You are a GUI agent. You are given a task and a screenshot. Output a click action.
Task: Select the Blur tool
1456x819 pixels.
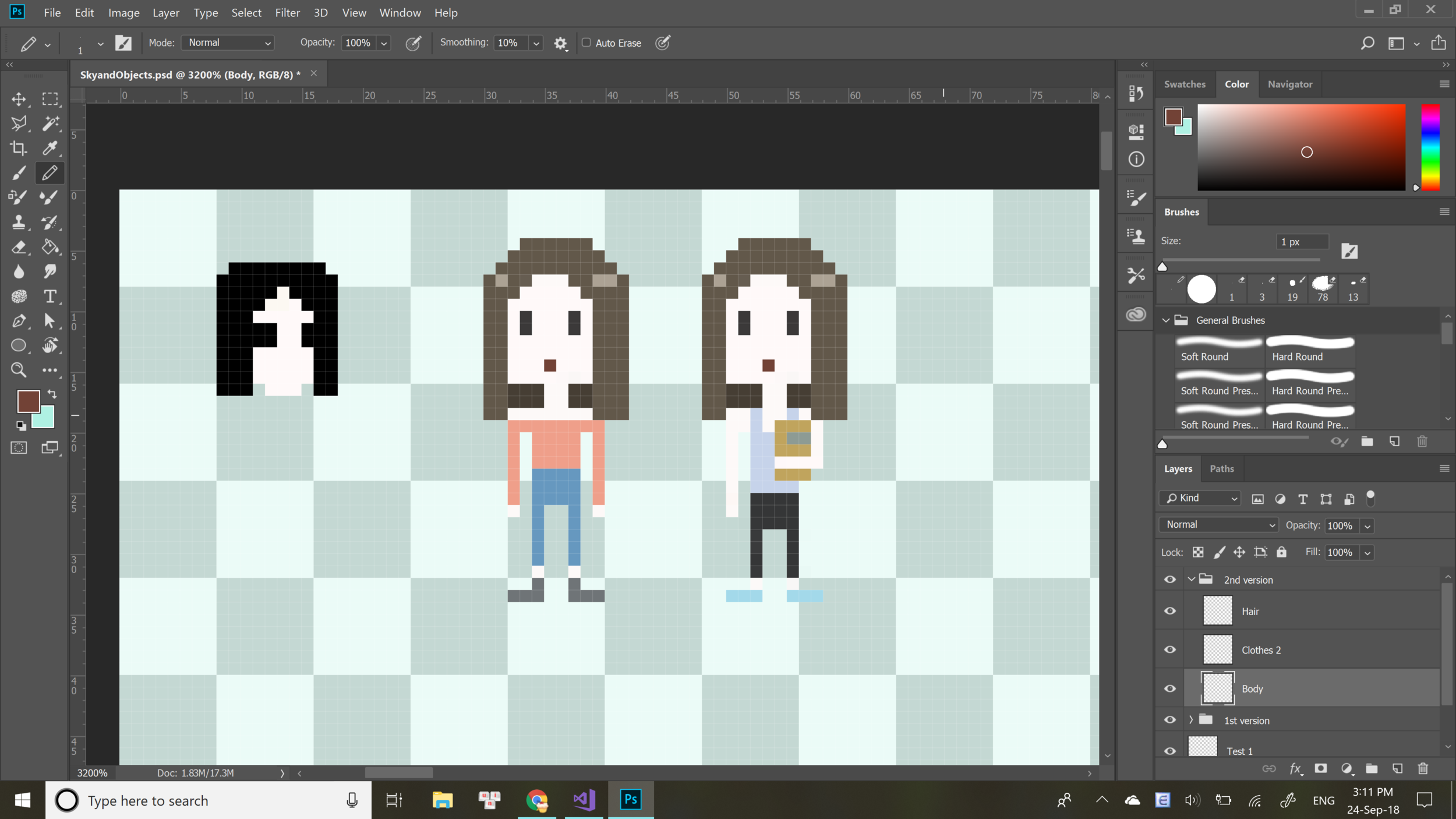[19, 271]
